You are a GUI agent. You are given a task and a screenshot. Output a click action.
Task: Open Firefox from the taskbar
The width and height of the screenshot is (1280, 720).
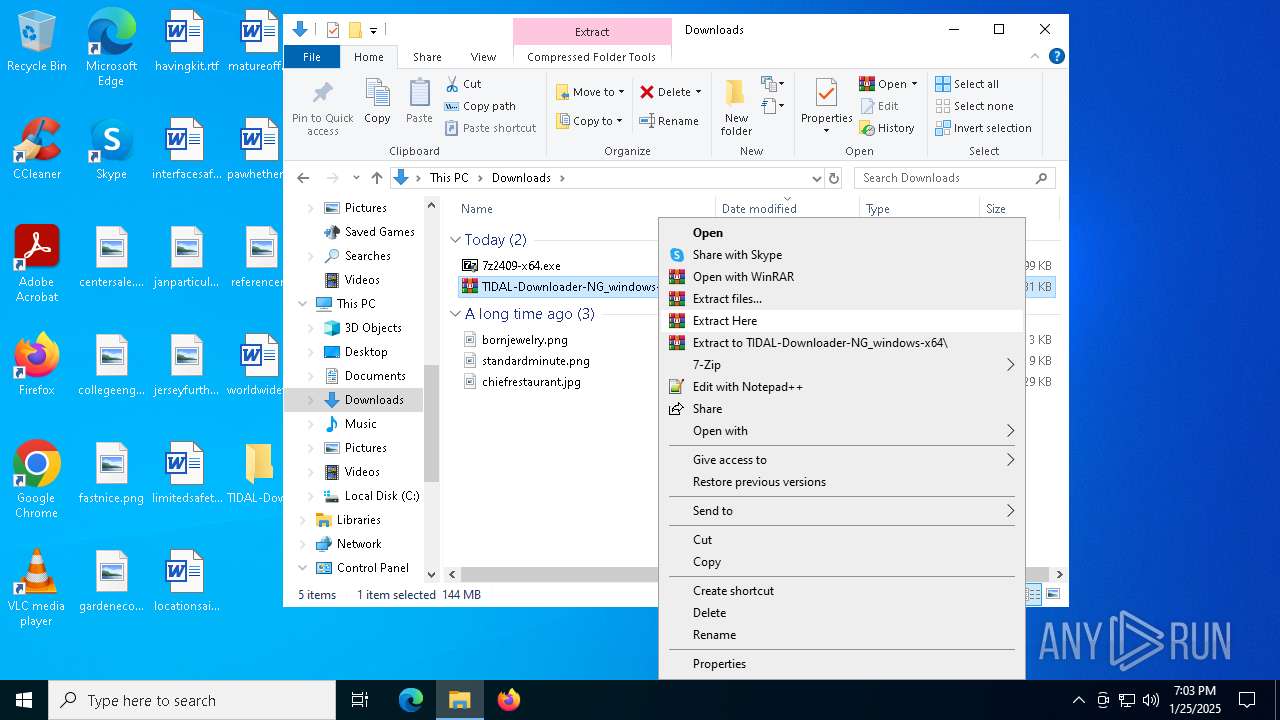pos(509,700)
